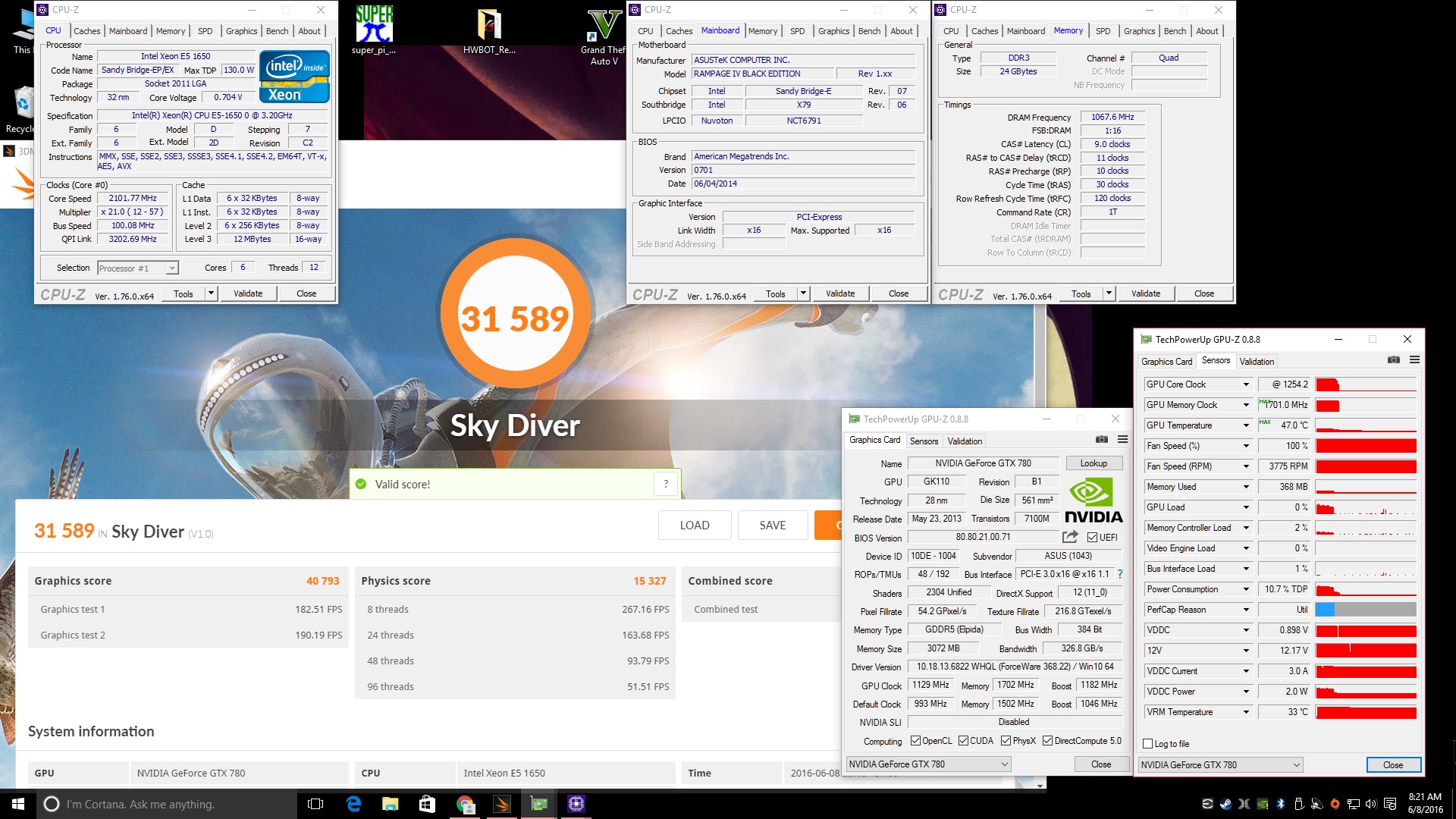Open the Processor #1 selection dropdown in CPU-Z
The image size is (1456, 819).
pos(138,268)
